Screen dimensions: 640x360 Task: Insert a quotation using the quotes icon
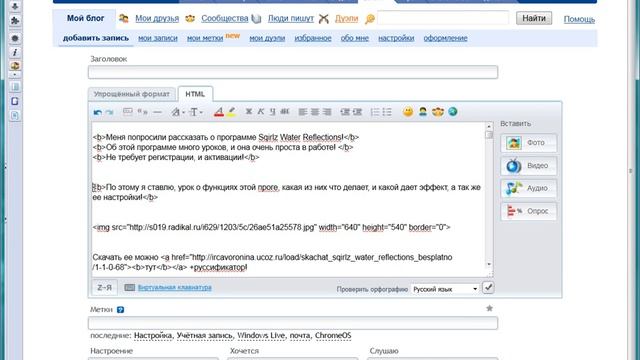pyautogui.click(x=142, y=111)
